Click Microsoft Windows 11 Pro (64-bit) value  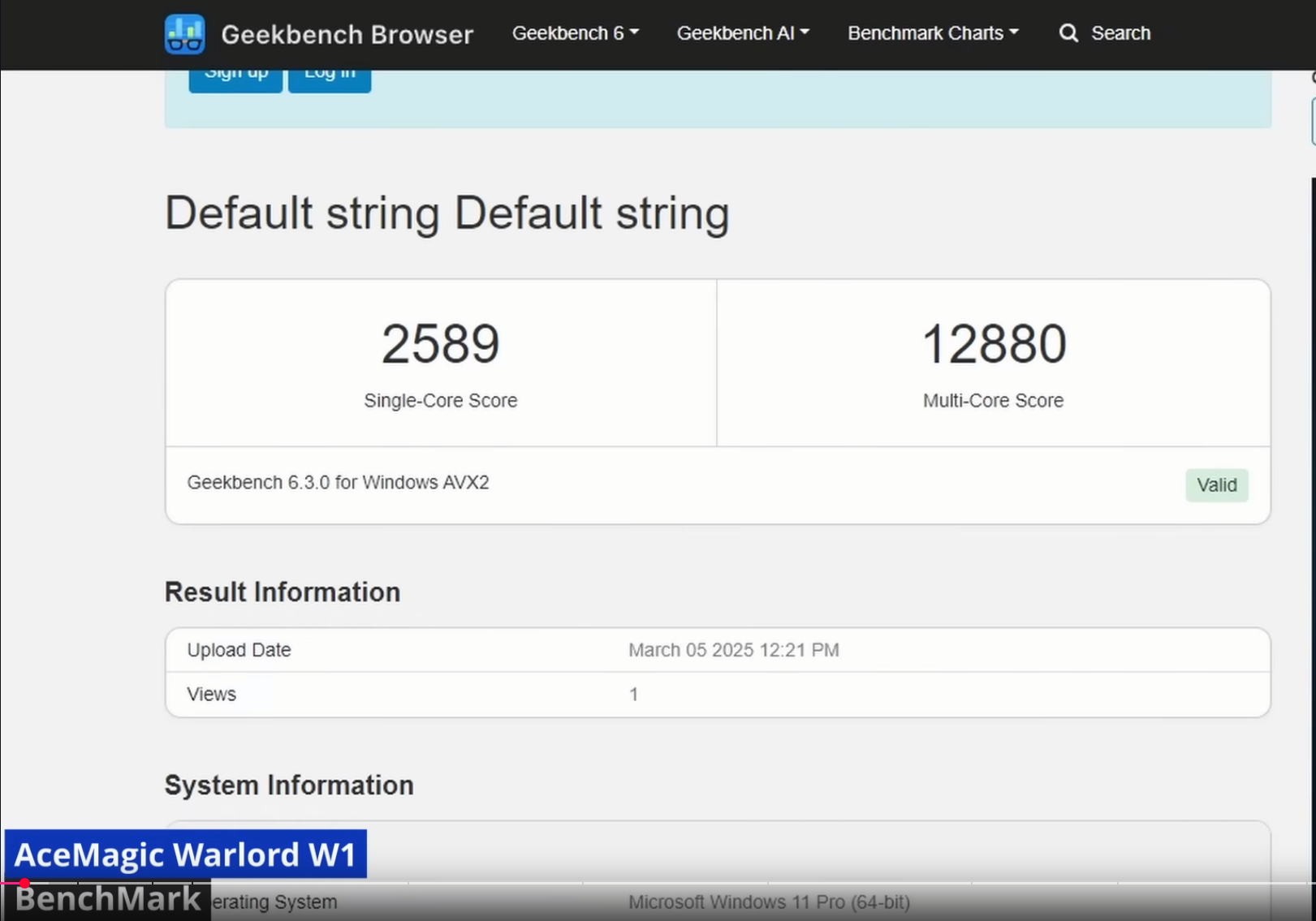[769, 902]
